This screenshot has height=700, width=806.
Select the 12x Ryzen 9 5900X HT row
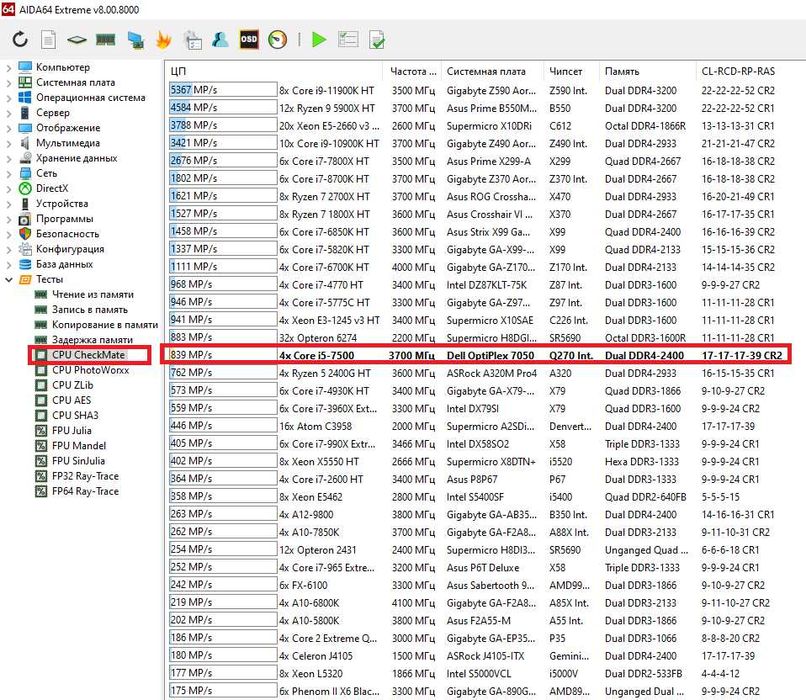point(475,108)
